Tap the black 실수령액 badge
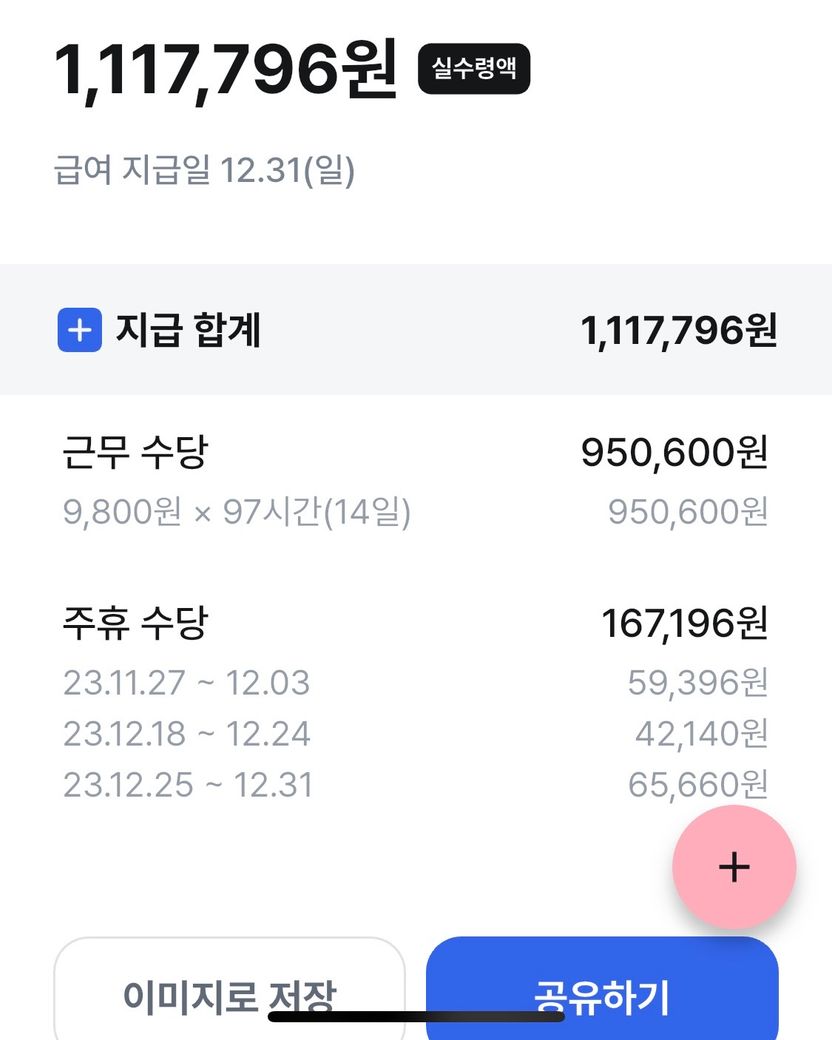832x1040 pixels. pos(473,69)
